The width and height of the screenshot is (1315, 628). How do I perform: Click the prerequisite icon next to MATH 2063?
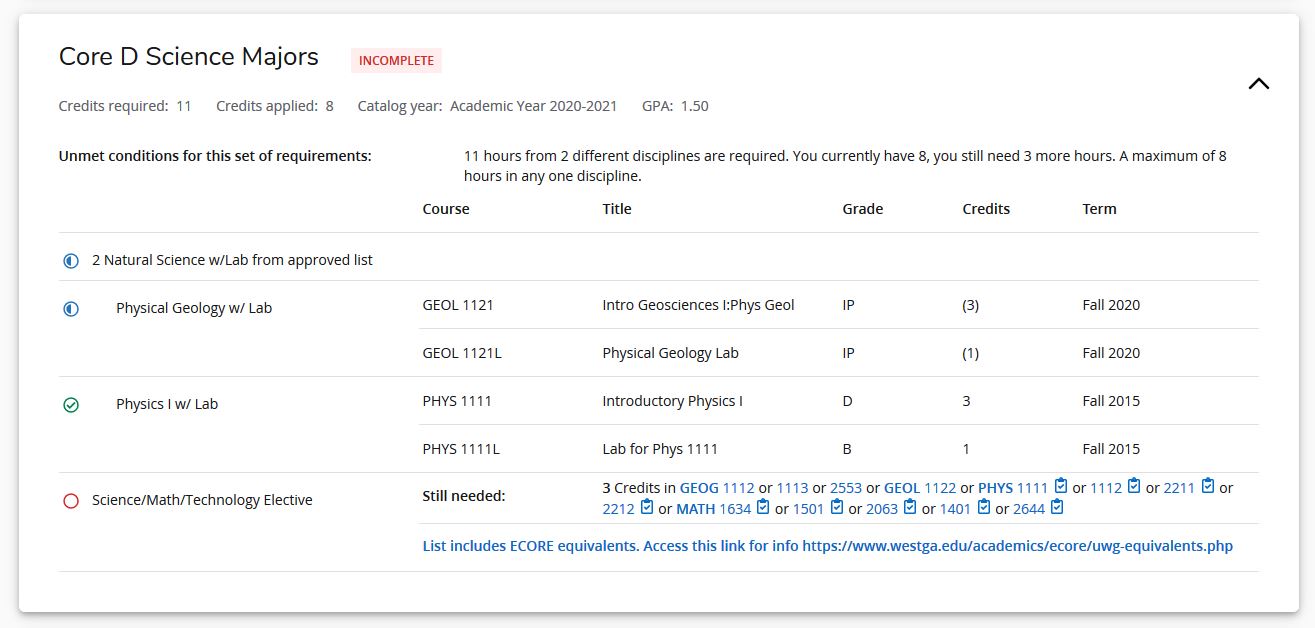point(910,508)
